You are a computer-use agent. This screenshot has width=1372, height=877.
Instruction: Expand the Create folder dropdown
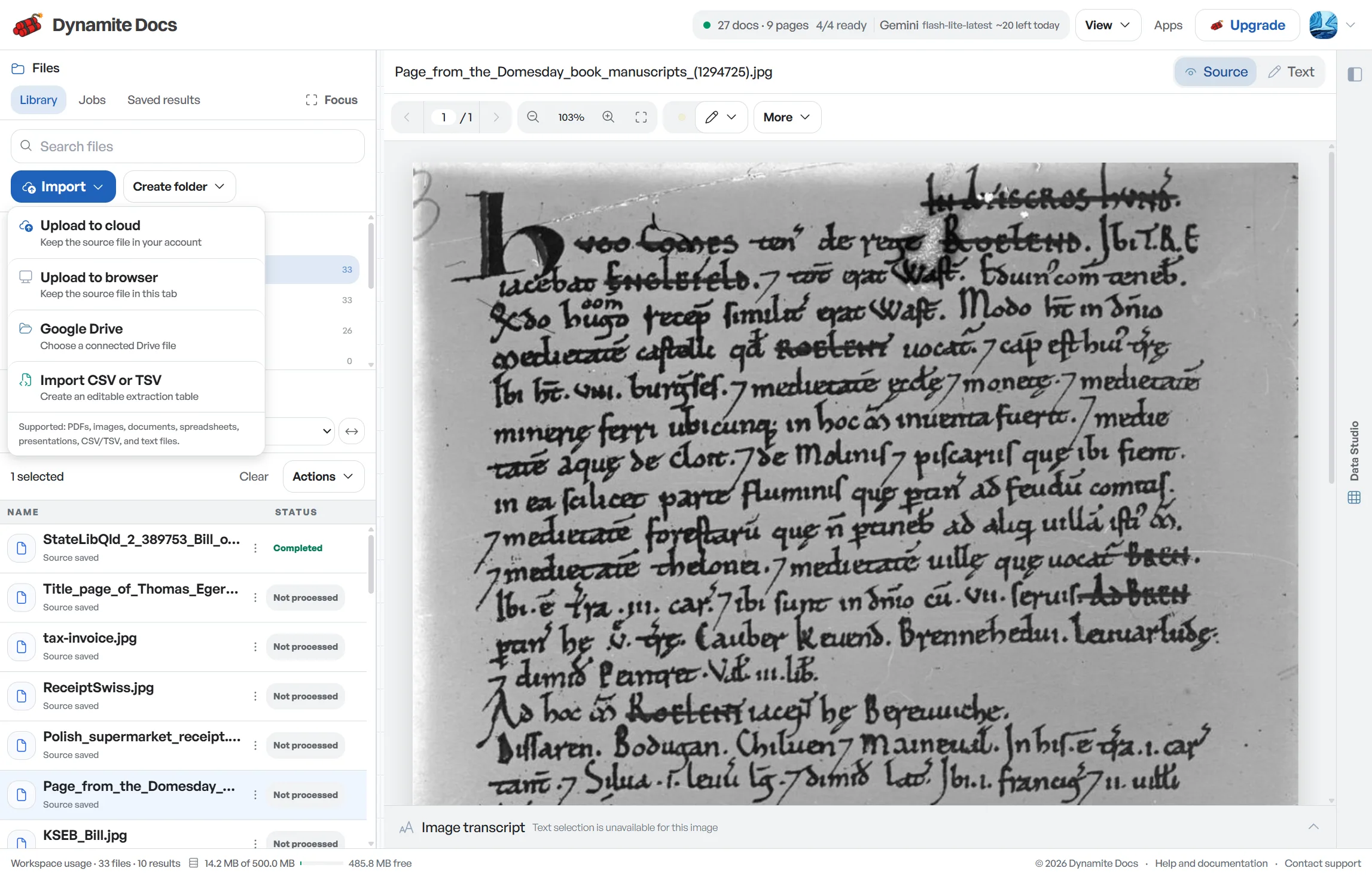tap(179, 187)
